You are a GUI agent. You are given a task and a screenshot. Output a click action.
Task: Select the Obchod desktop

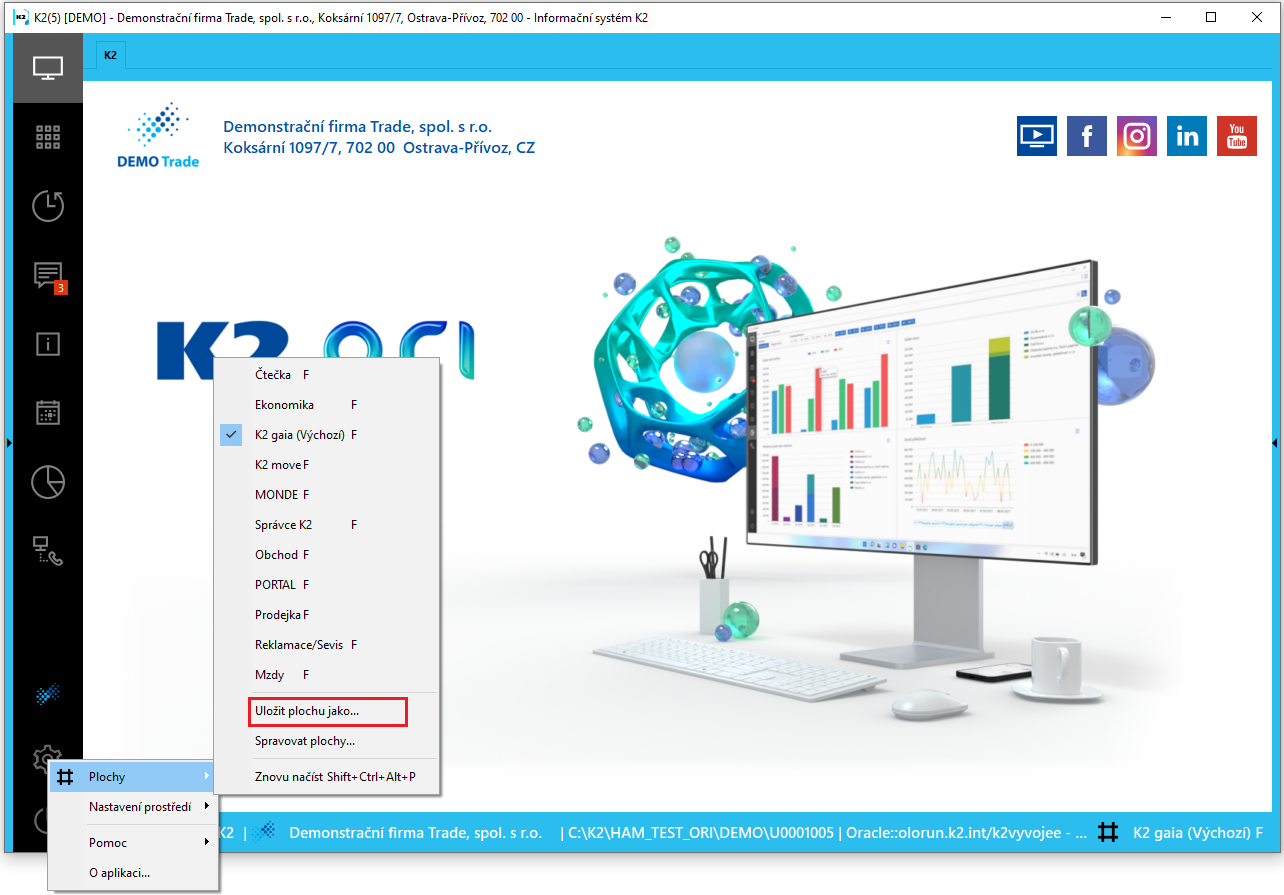327,555
